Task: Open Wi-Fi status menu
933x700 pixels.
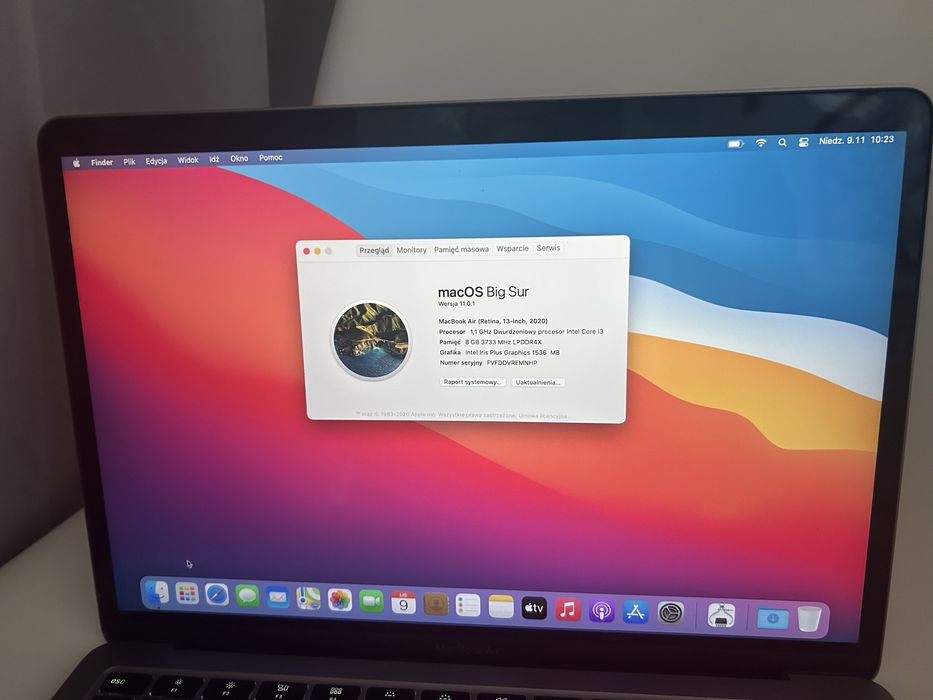Action: click(761, 143)
